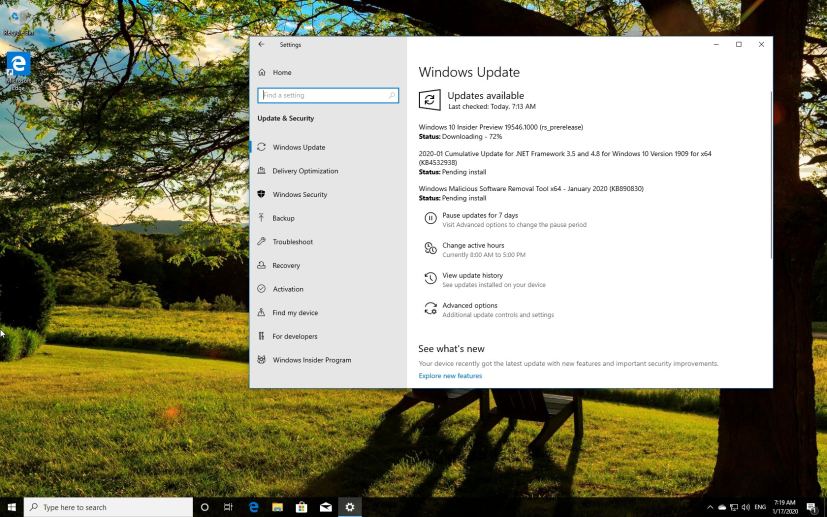Click the Home house icon
Viewport: 827px width, 517px height.
(262, 72)
